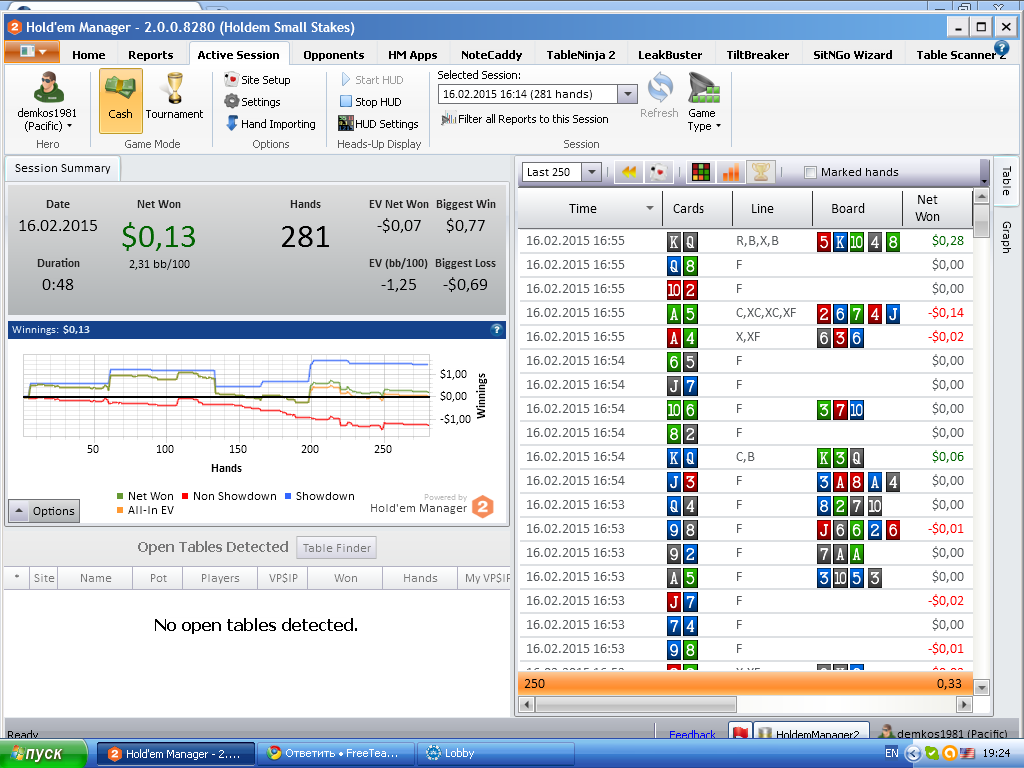
Task: Open HUD Settings
Action: [378, 124]
